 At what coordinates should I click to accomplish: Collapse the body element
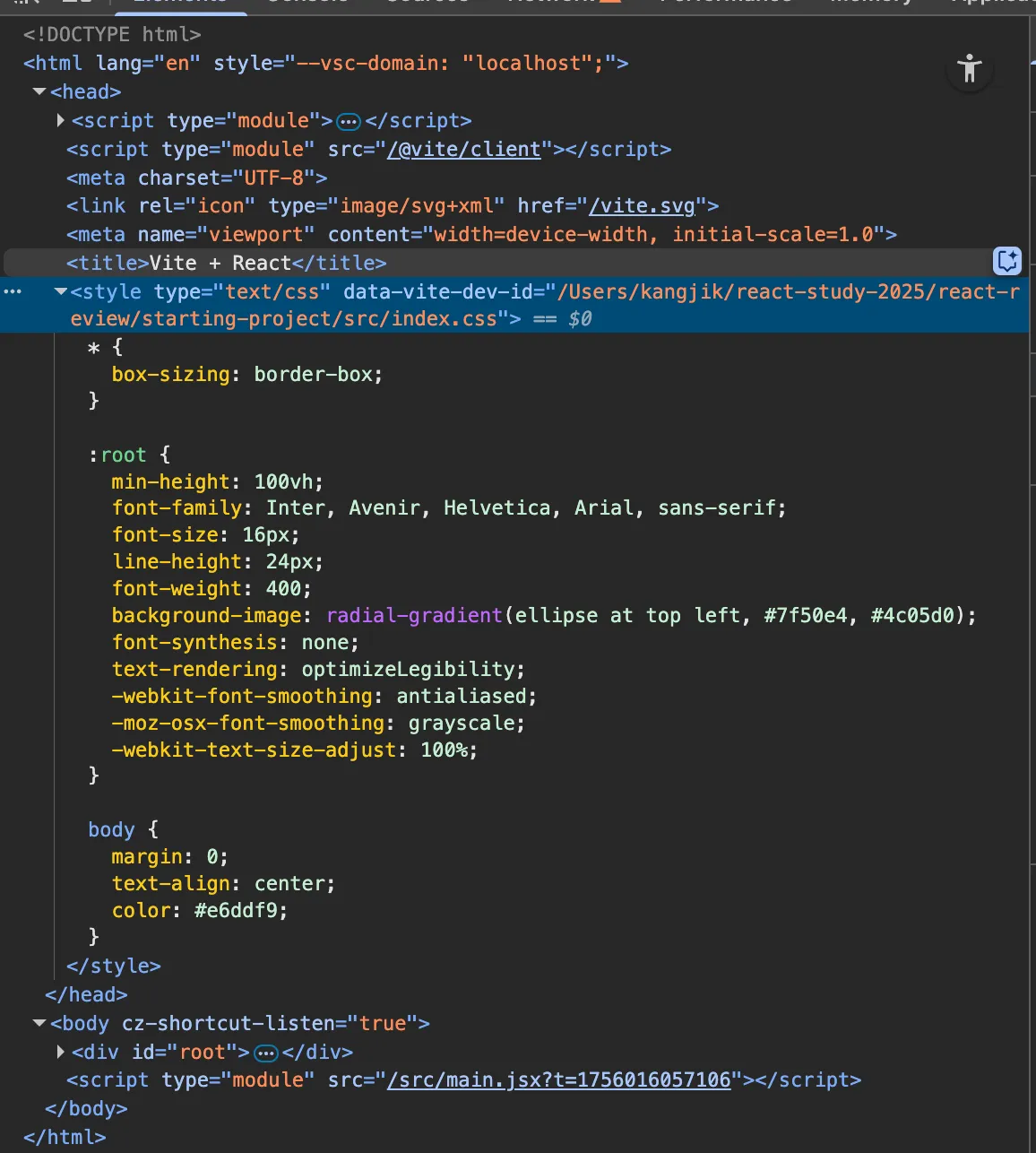pos(39,1023)
